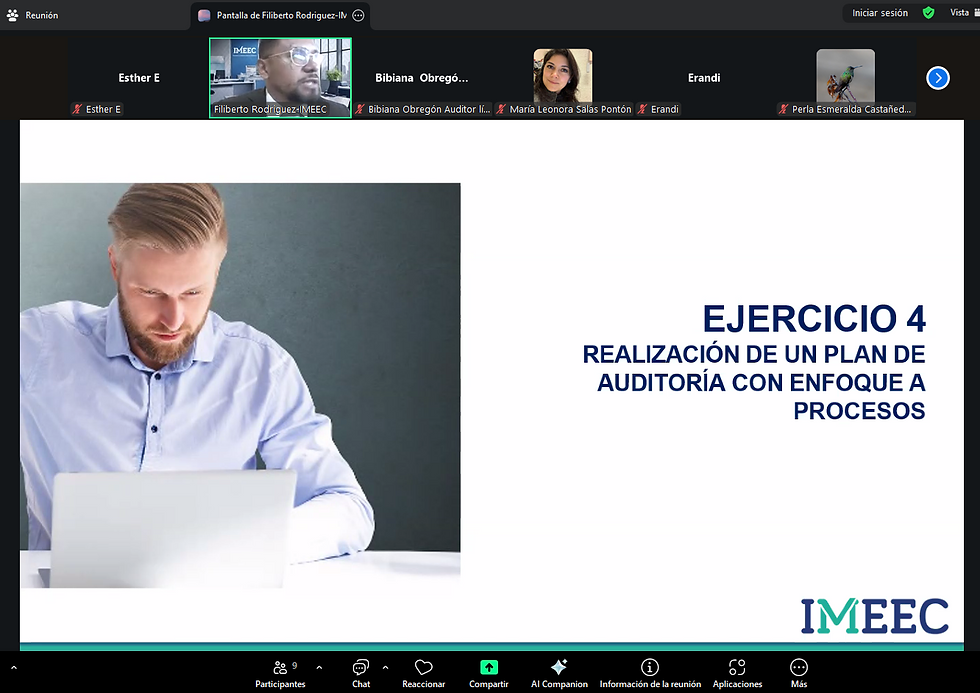Open the Participantes panel
The height and width of the screenshot is (693, 980).
pyautogui.click(x=280, y=674)
